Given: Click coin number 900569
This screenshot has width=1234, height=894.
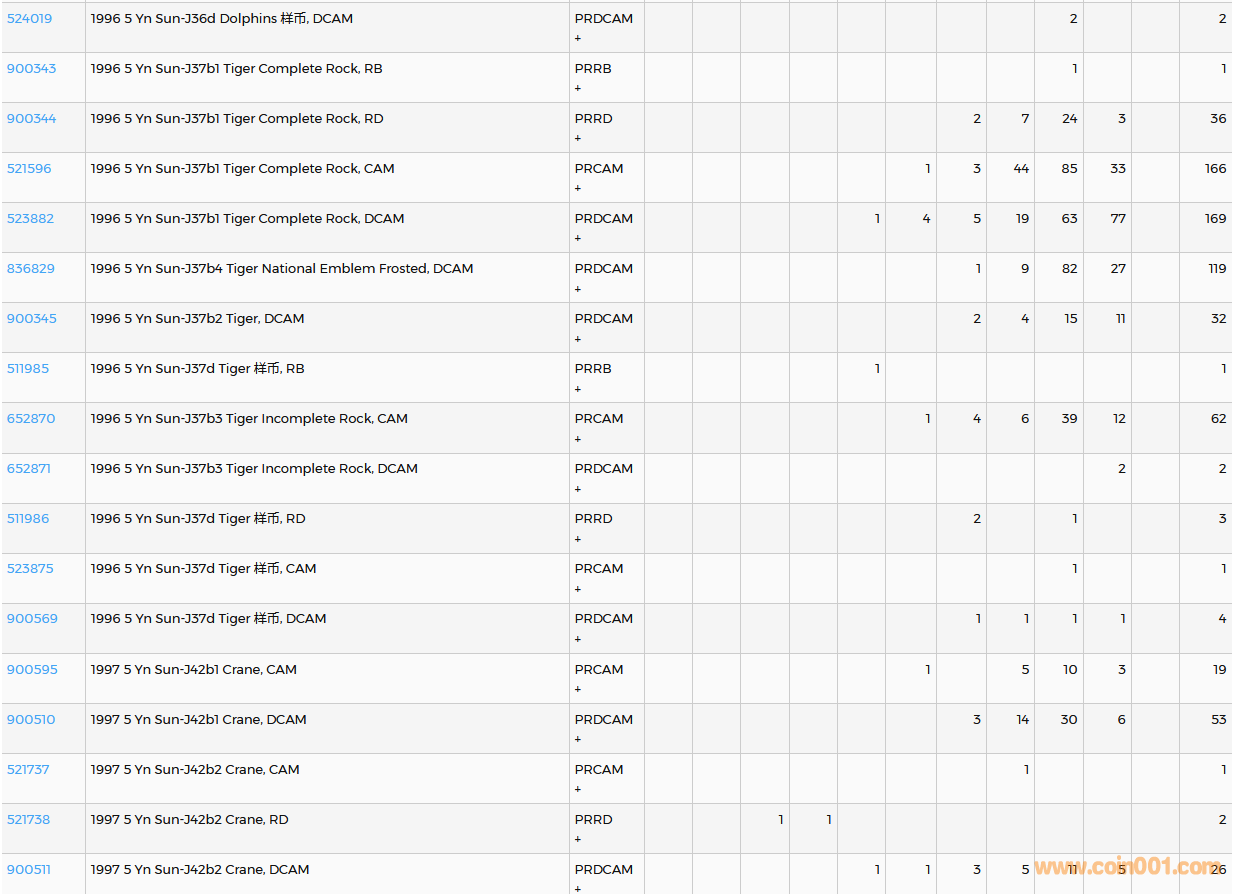Looking at the screenshot, I should coord(32,619).
